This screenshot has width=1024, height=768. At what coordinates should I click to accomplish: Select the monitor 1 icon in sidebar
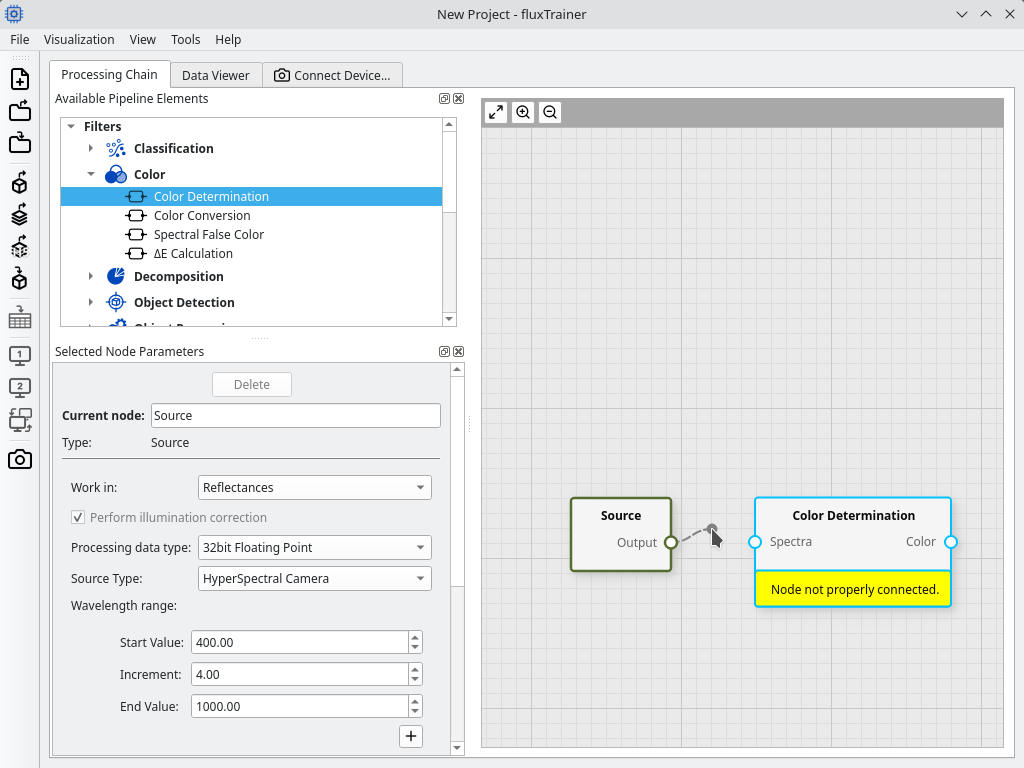pyautogui.click(x=20, y=356)
